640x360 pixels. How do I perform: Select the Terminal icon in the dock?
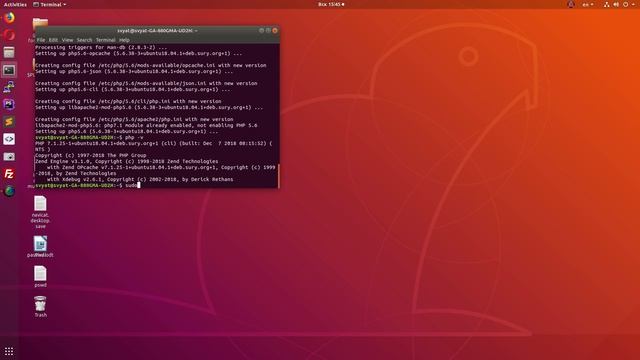coord(9,70)
